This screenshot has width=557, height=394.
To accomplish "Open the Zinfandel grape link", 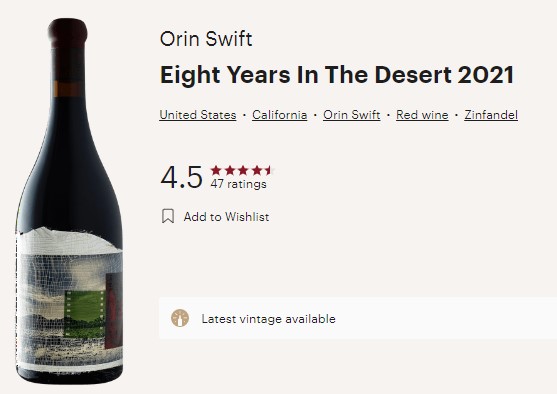I will (x=491, y=115).
